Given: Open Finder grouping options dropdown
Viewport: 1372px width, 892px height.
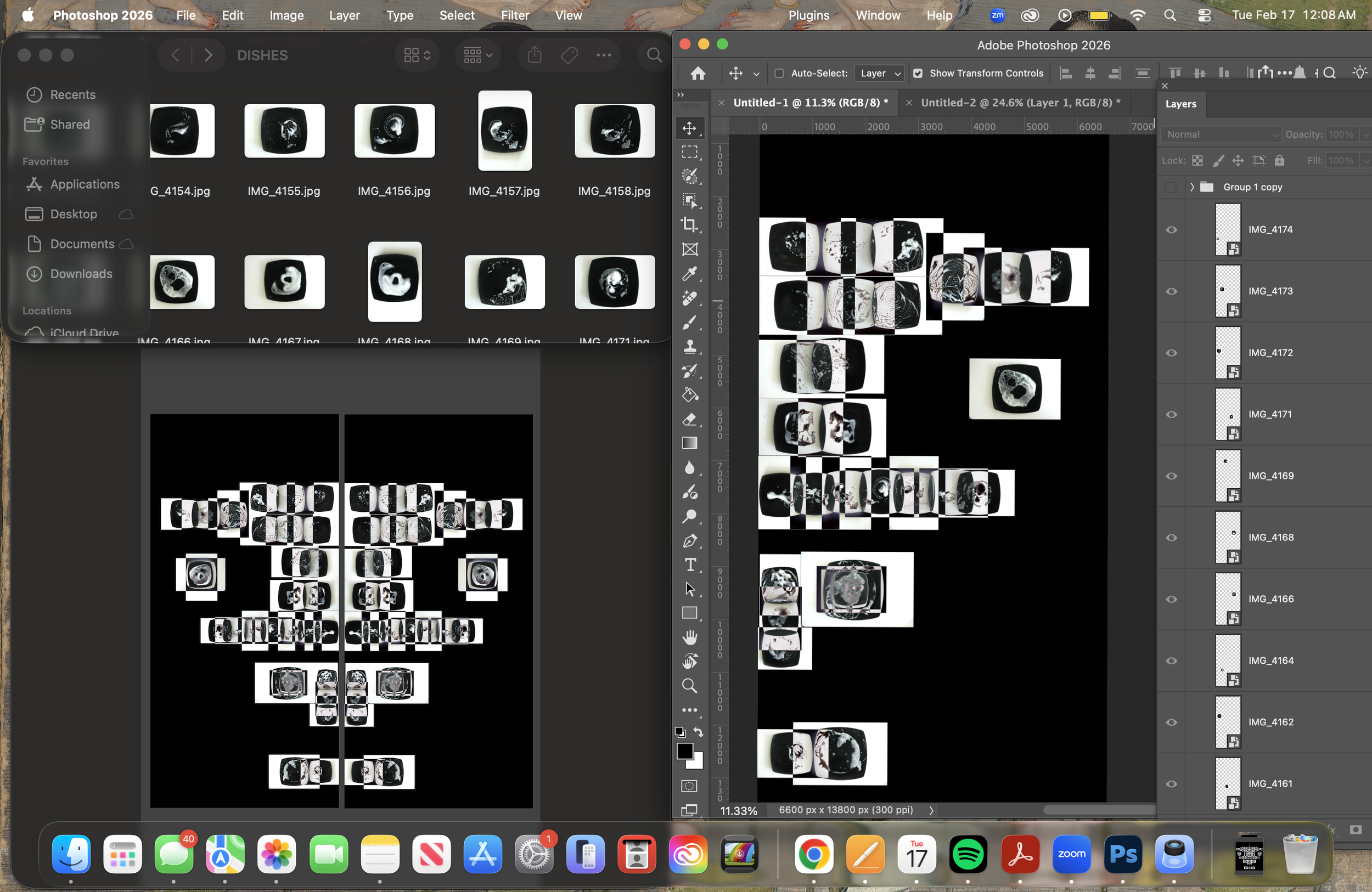Looking at the screenshot, I should pyautogui.click(x=478, y=55).
